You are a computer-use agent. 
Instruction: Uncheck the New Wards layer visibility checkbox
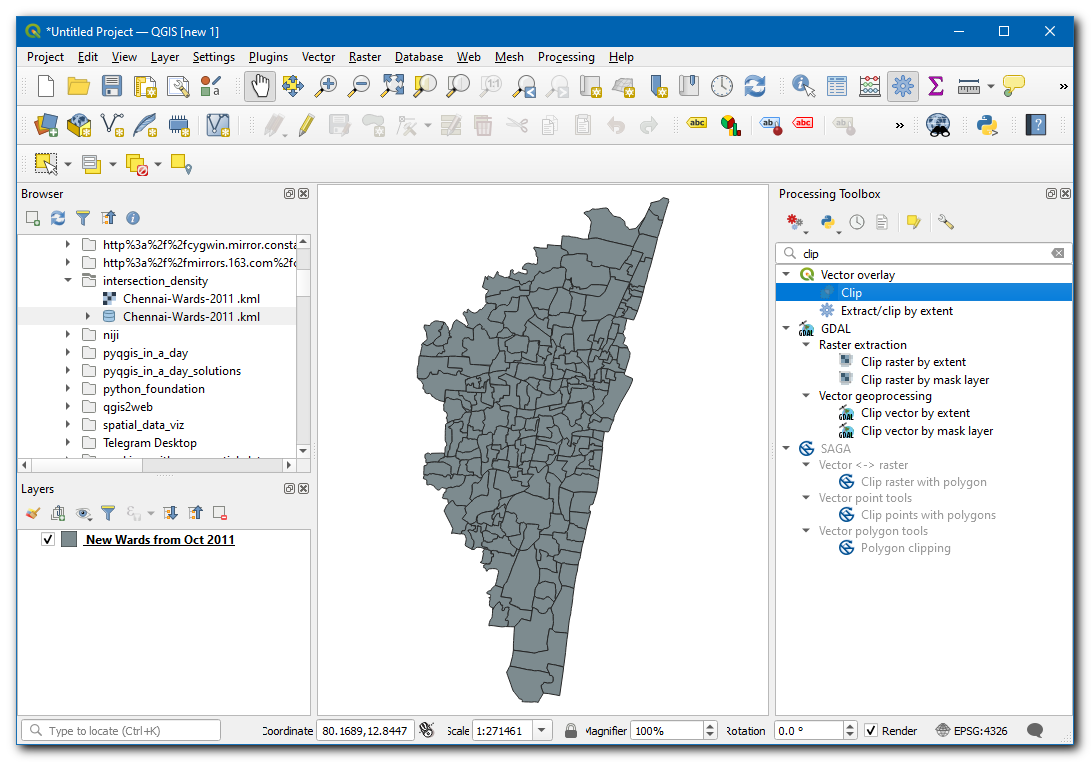(x=47, y=540)
